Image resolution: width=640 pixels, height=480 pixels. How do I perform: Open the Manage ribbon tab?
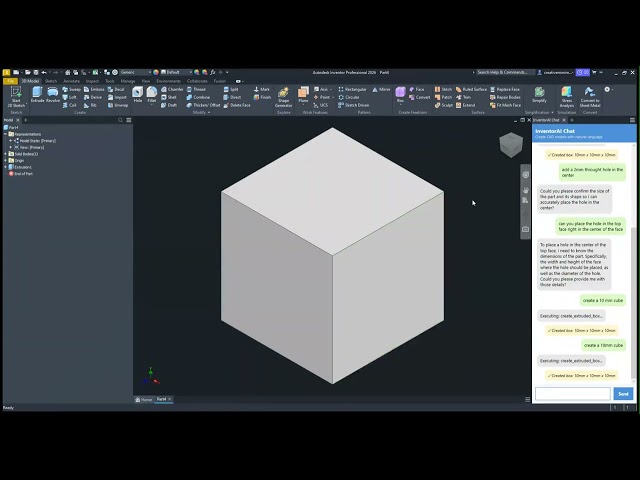(127, 81)
